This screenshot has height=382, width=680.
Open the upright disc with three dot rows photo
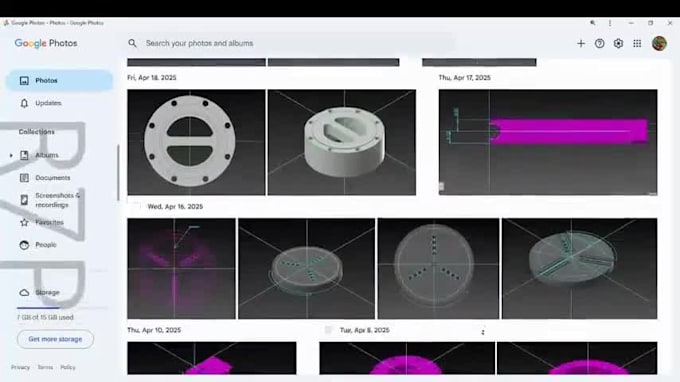tap(438, 268)
